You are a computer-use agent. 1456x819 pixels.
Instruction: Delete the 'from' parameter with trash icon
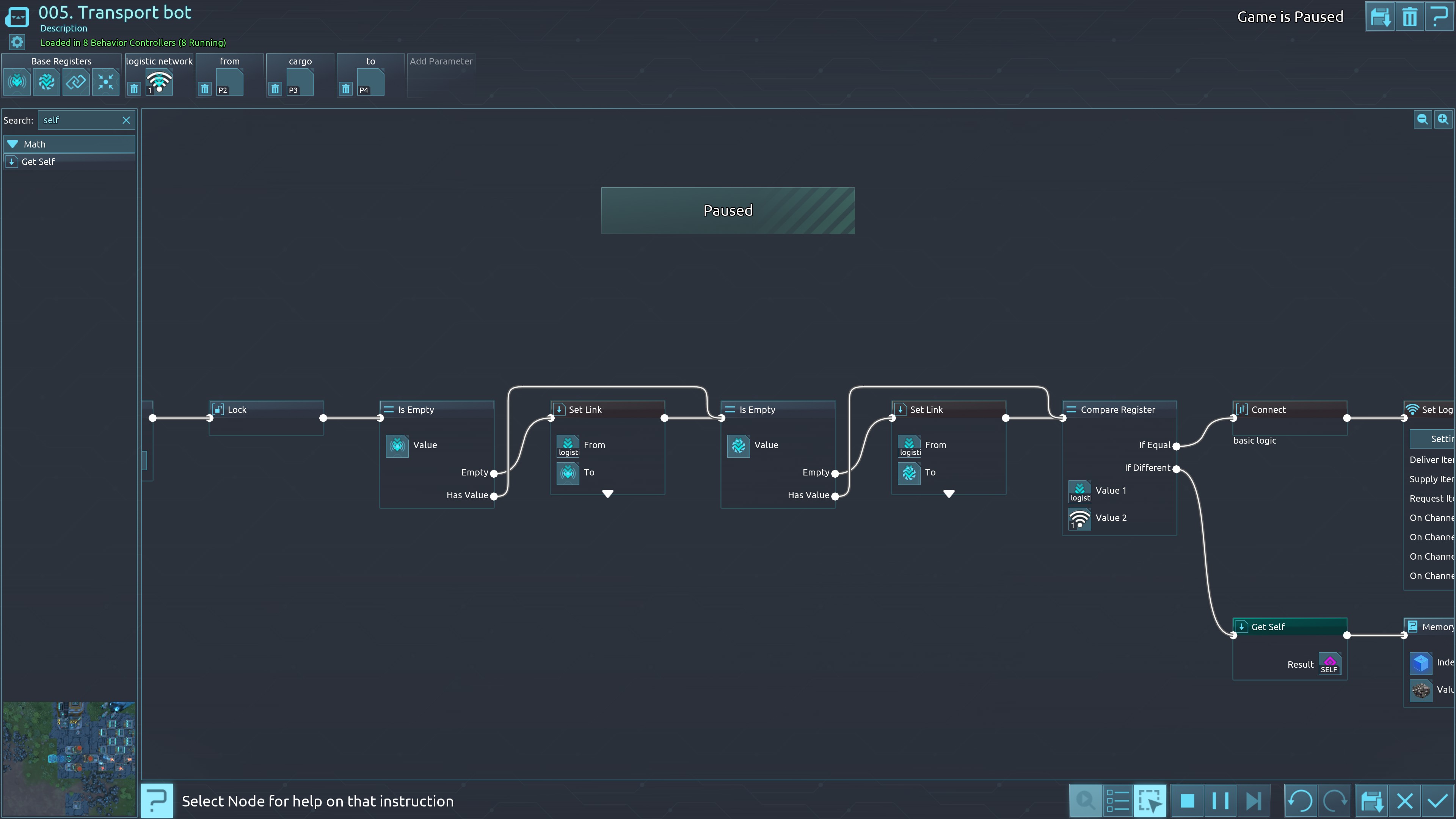(x=205, y=89)
